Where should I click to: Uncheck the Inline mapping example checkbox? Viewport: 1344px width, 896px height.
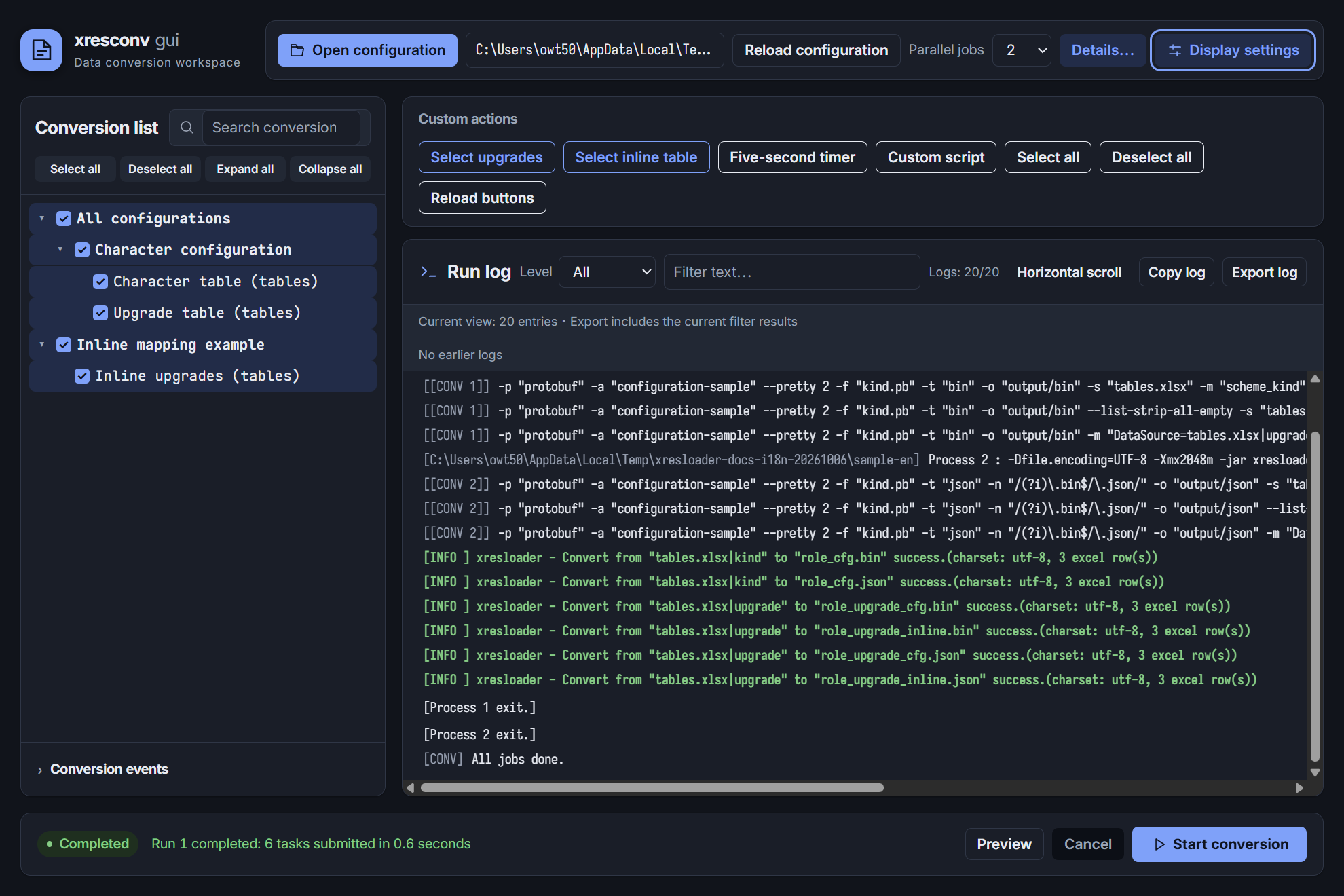pyautogui.click(x=64, y=345)
